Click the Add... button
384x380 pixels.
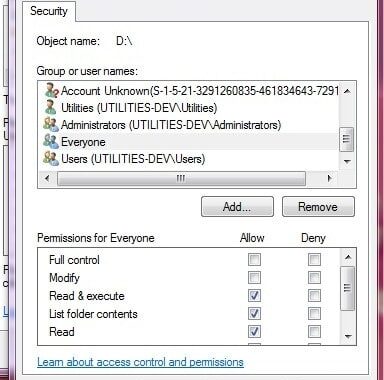click(x=237, y=207)
